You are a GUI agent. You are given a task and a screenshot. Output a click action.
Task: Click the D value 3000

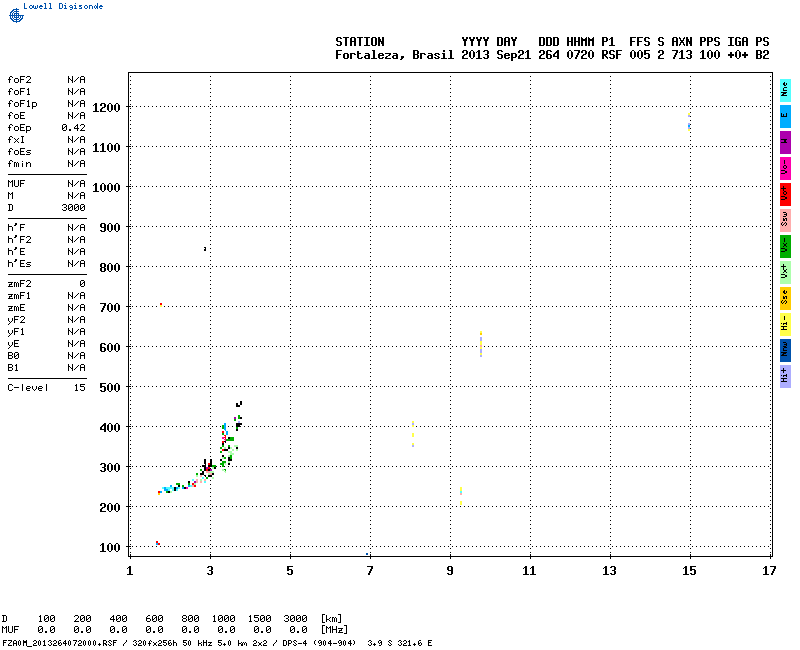coord(73,208)
